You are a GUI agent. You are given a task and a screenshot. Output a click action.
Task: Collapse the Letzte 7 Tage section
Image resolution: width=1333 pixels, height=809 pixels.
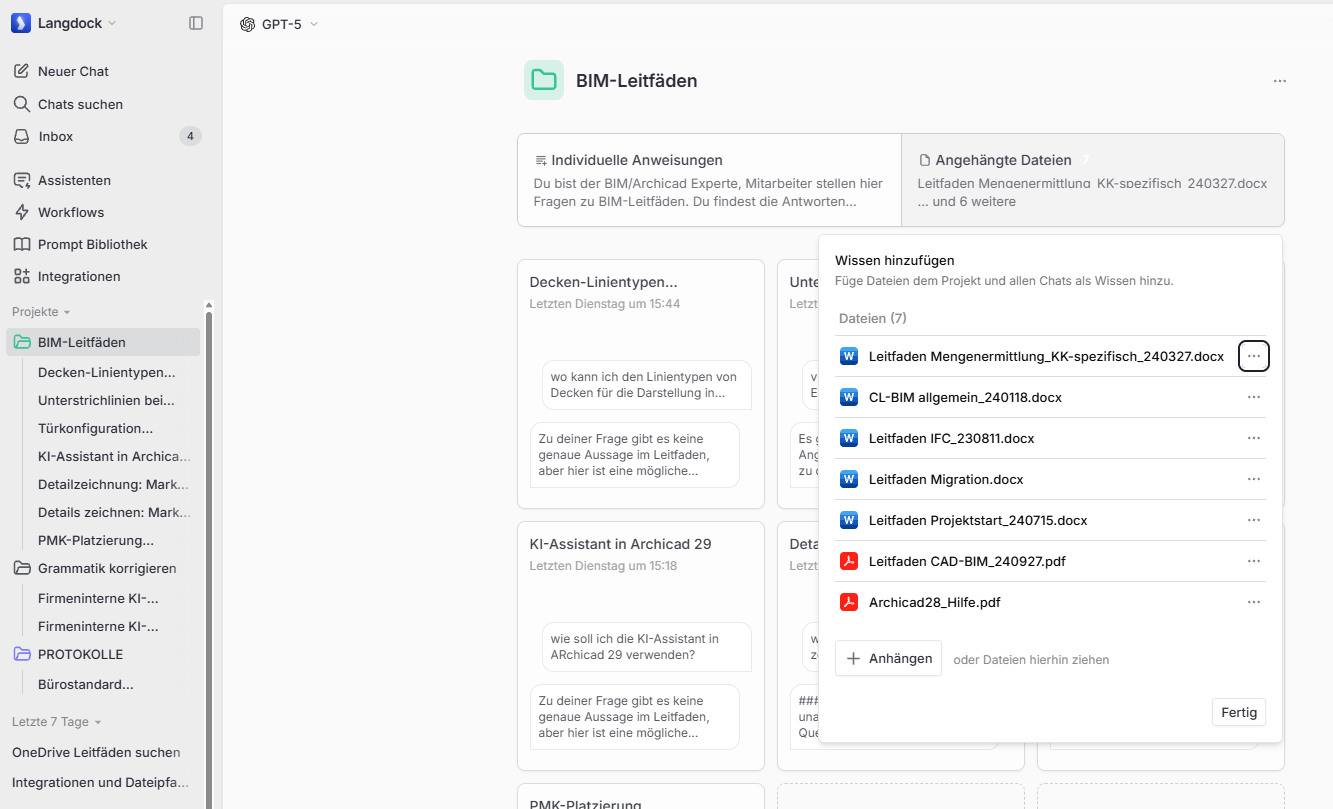click(x=57, y=722)
